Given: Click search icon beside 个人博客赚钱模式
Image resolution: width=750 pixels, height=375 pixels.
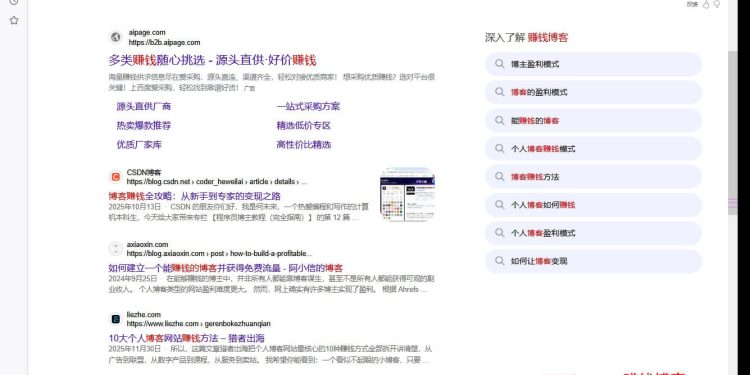Looking at the screenshot, I should point(499,148).
